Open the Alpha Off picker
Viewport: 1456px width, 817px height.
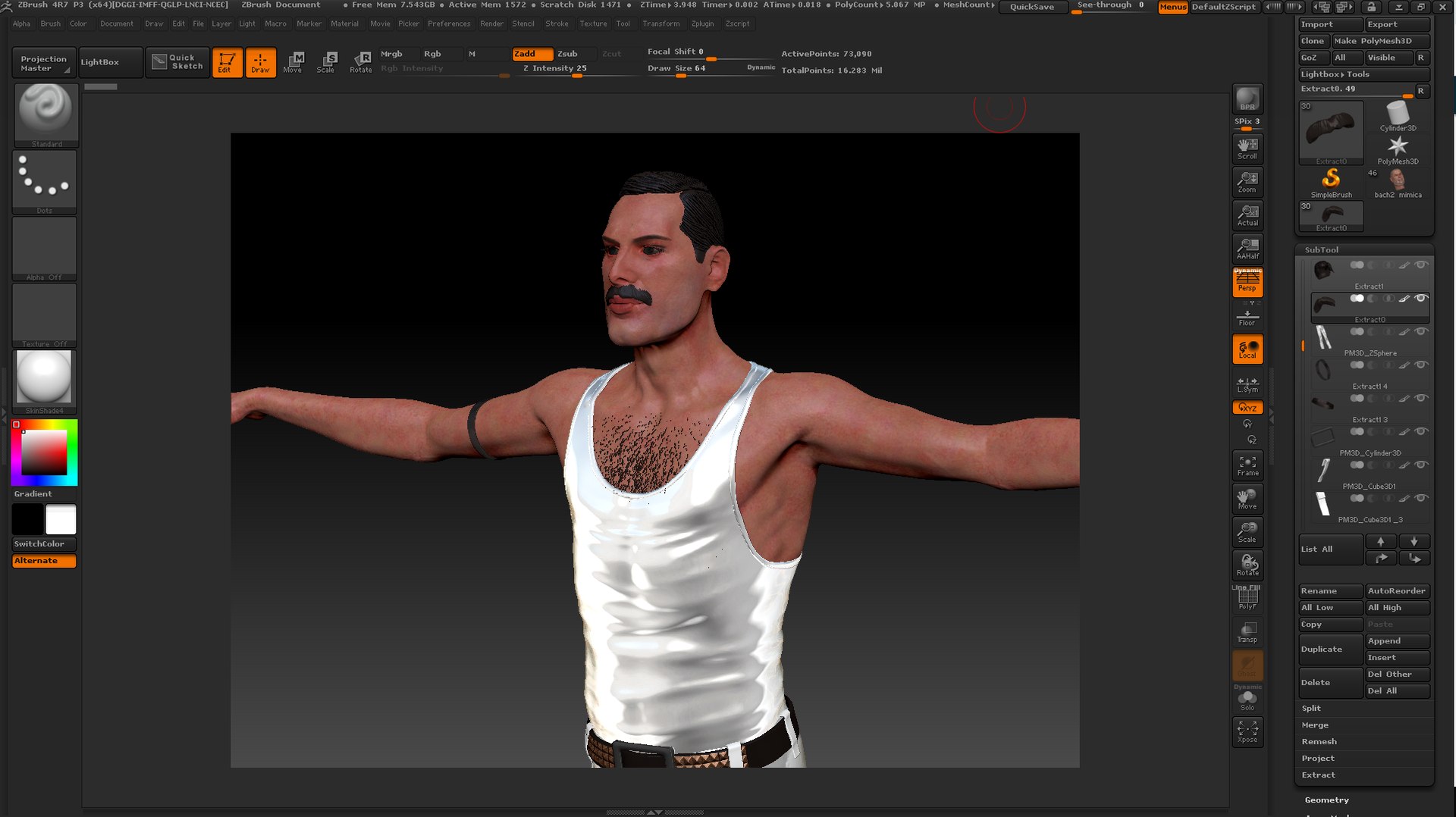(44, 249)
